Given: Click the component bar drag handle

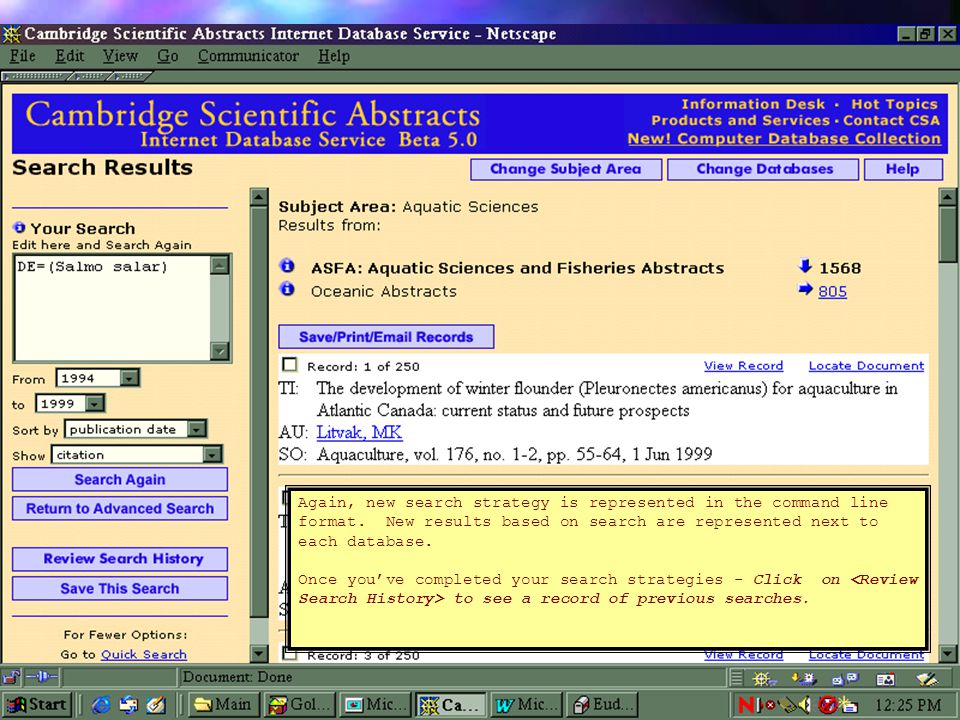Looking at the screenshot, I should 737,678.
